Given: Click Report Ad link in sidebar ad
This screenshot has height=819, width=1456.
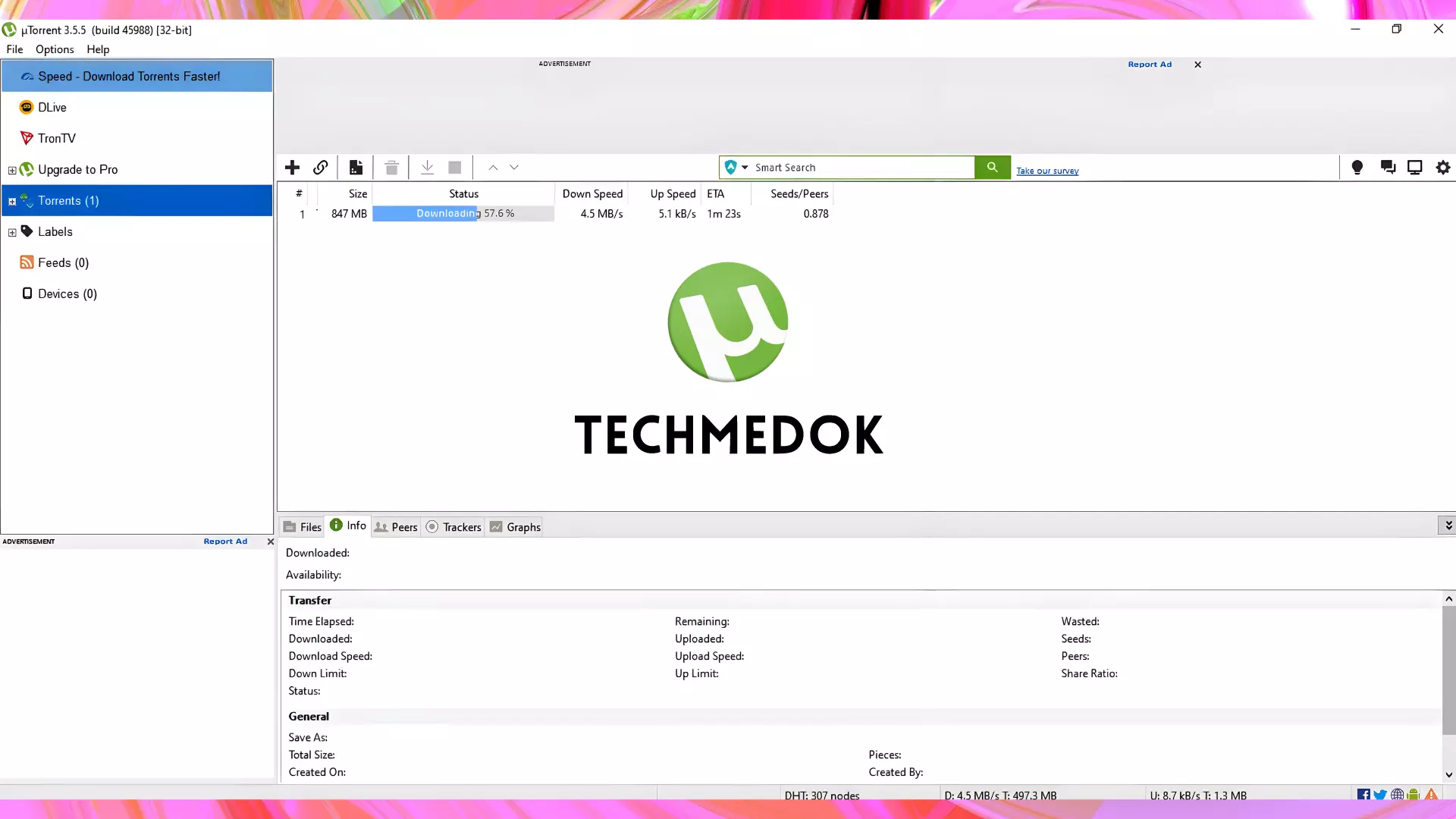Looking at the screenshot, I should [225, 541].
